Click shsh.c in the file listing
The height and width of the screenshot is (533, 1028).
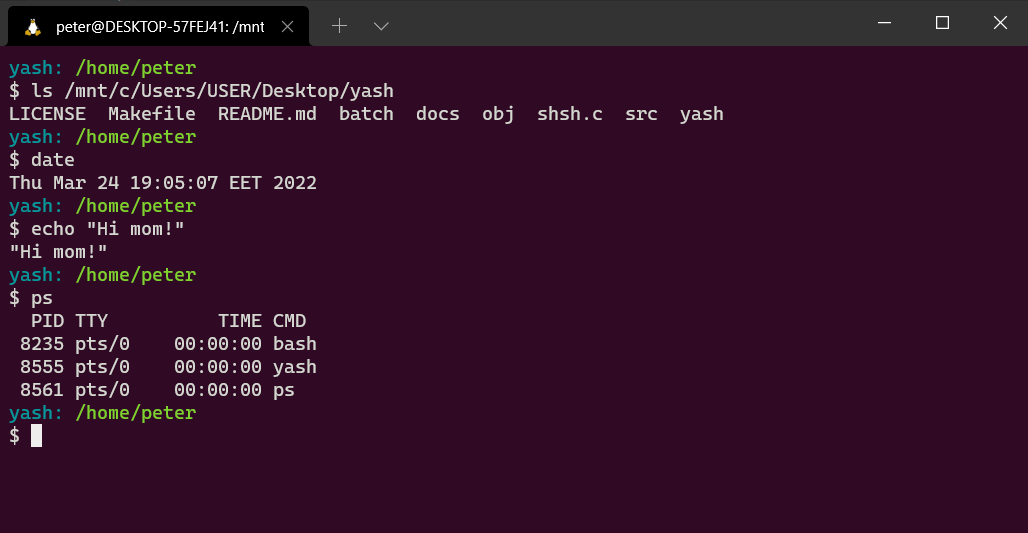570,114
